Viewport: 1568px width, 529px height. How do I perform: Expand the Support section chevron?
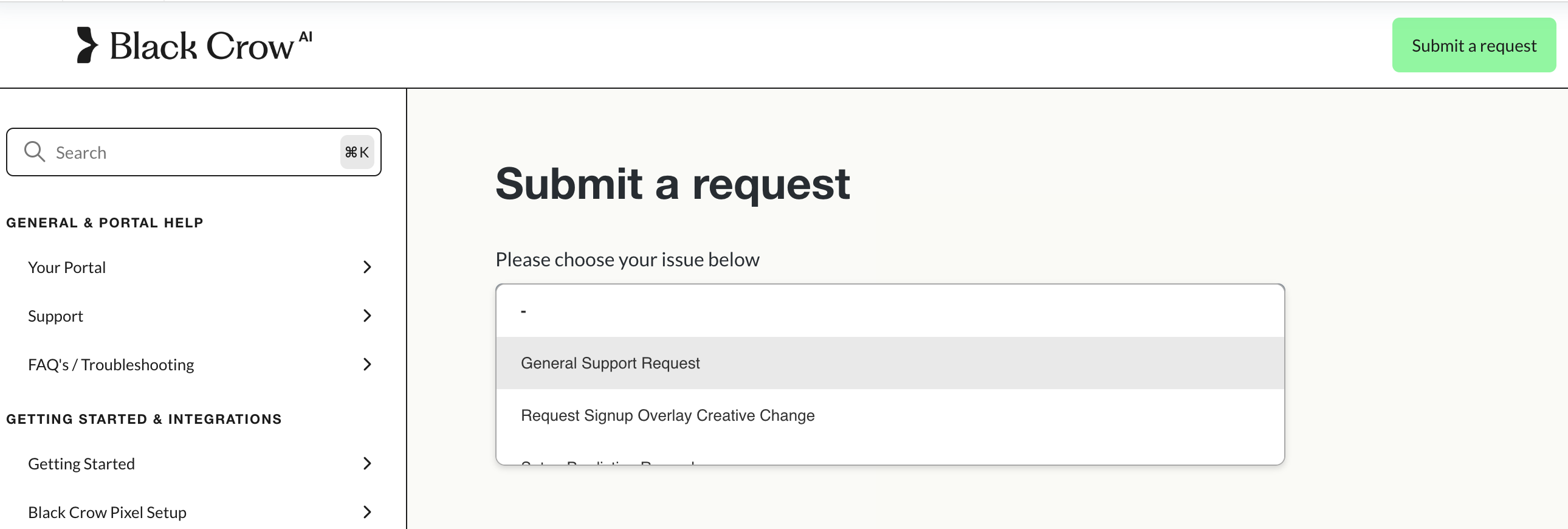coord(367,316)
